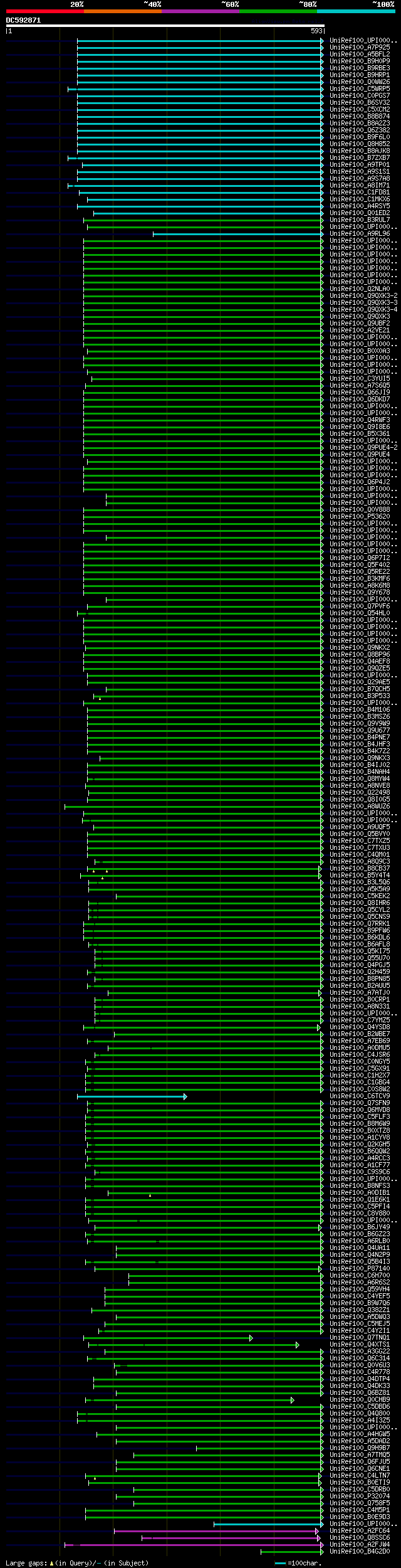
Task: Click the Large gaps legend text
Action: [77, 1563]
